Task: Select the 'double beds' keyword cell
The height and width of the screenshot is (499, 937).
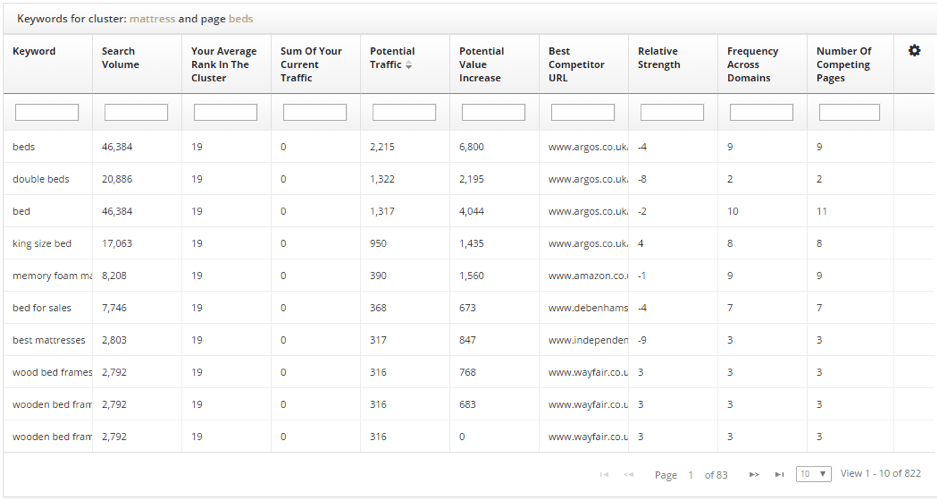Action: coord(41,179)
